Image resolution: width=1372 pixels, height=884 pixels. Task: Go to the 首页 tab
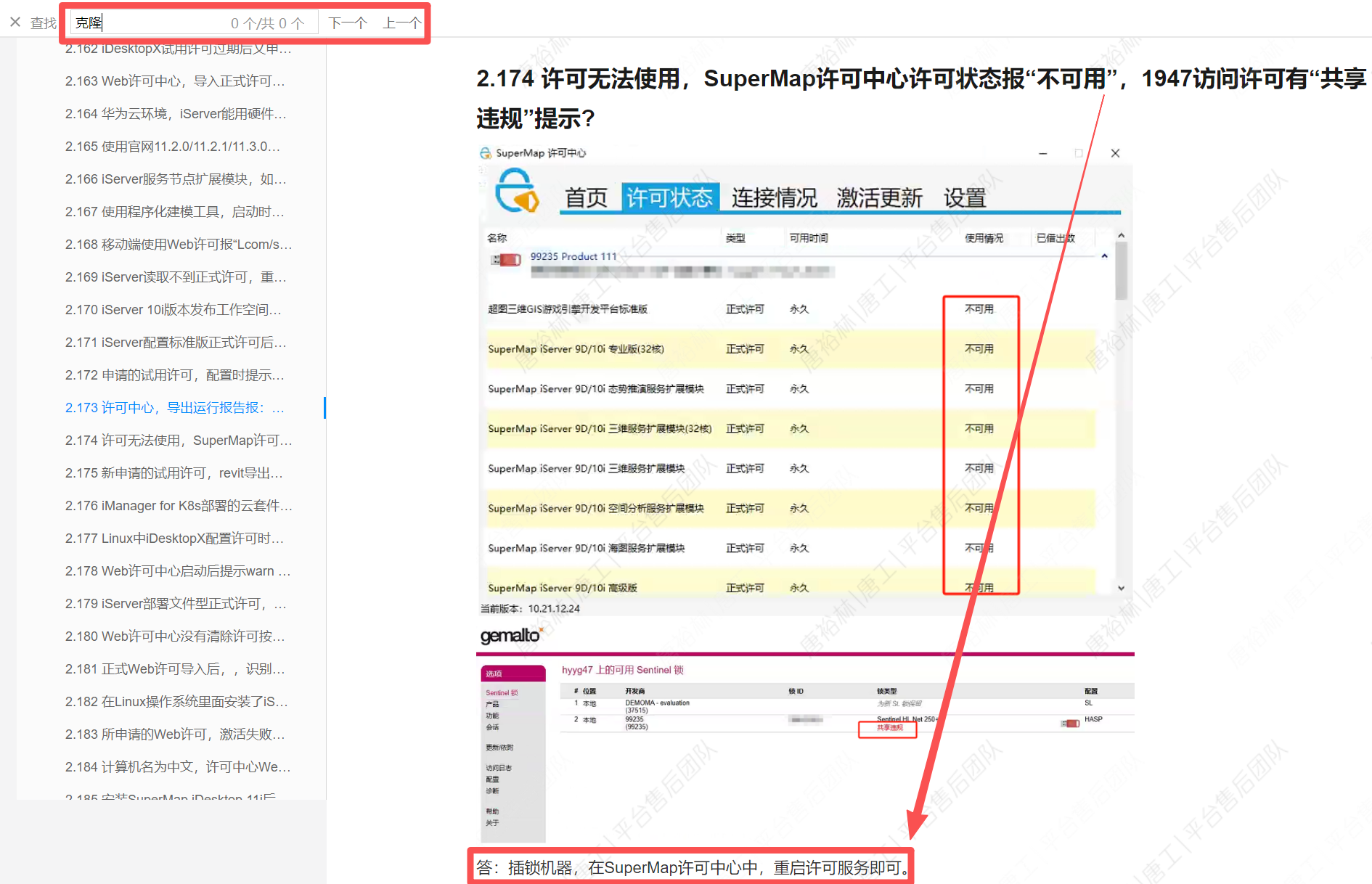pyautogui.click(x=586, y=197)
